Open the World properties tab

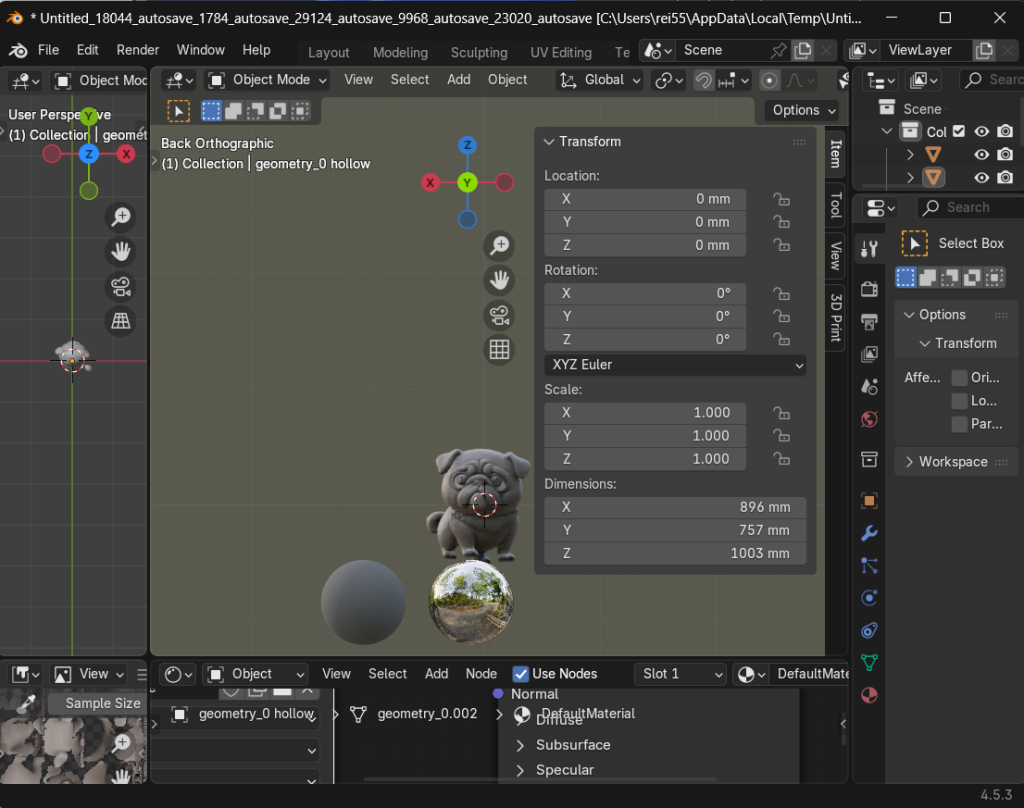tap(869, 420)
